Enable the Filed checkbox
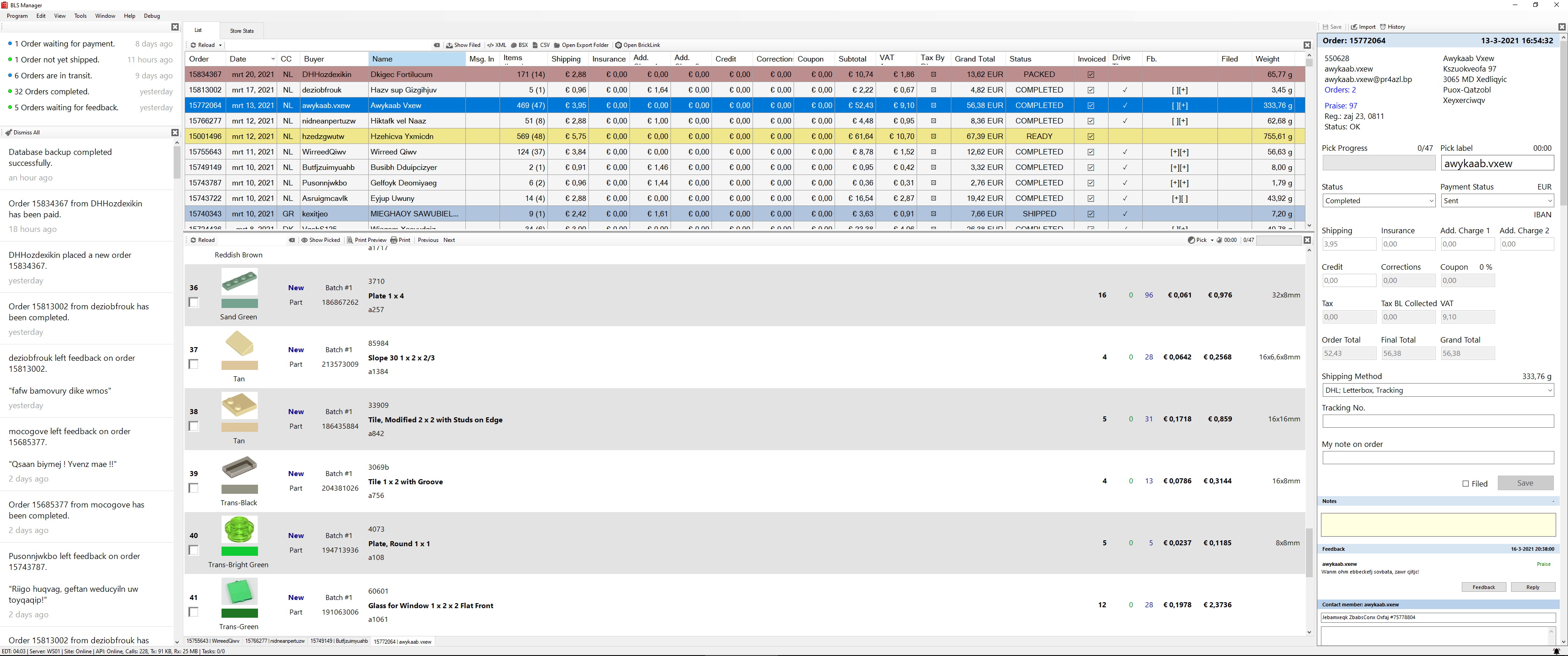The height and width of the screenshot is (656, 1568). (1466, 484)
